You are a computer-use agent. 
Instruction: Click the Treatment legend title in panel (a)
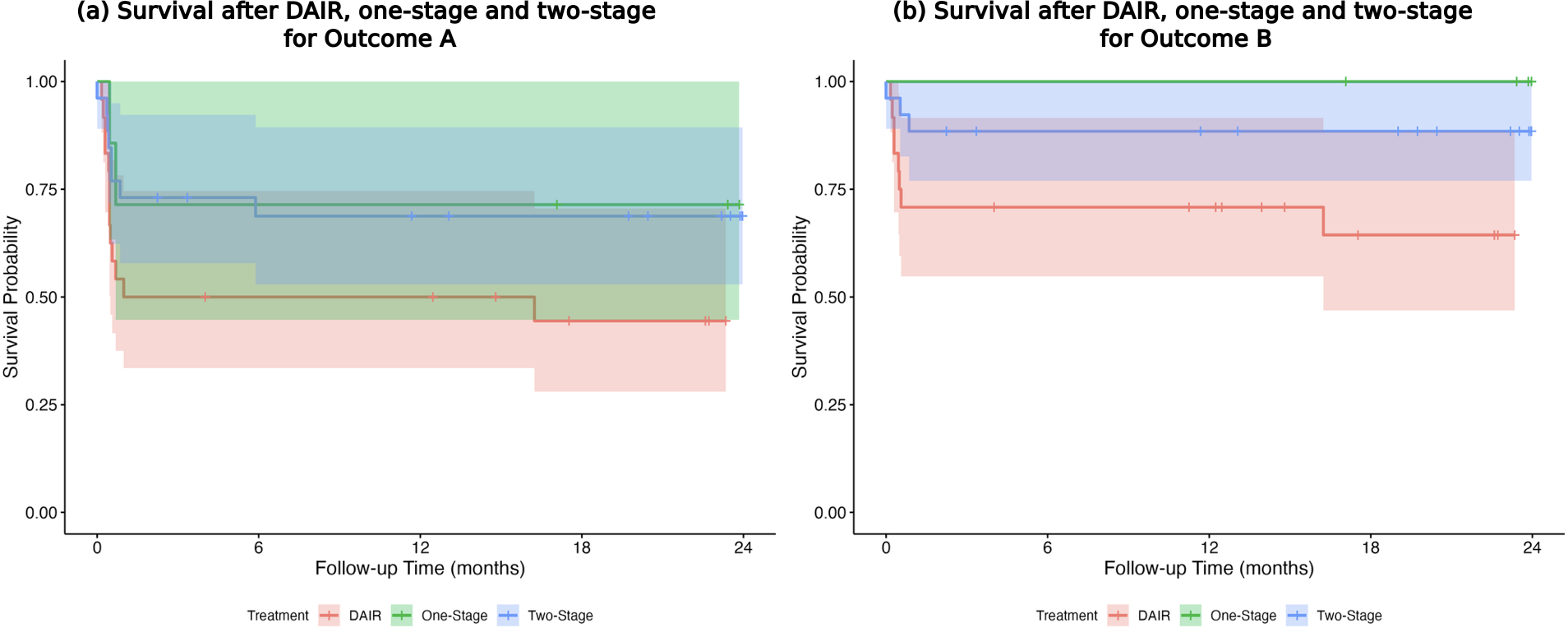click(x=278, y=616)
